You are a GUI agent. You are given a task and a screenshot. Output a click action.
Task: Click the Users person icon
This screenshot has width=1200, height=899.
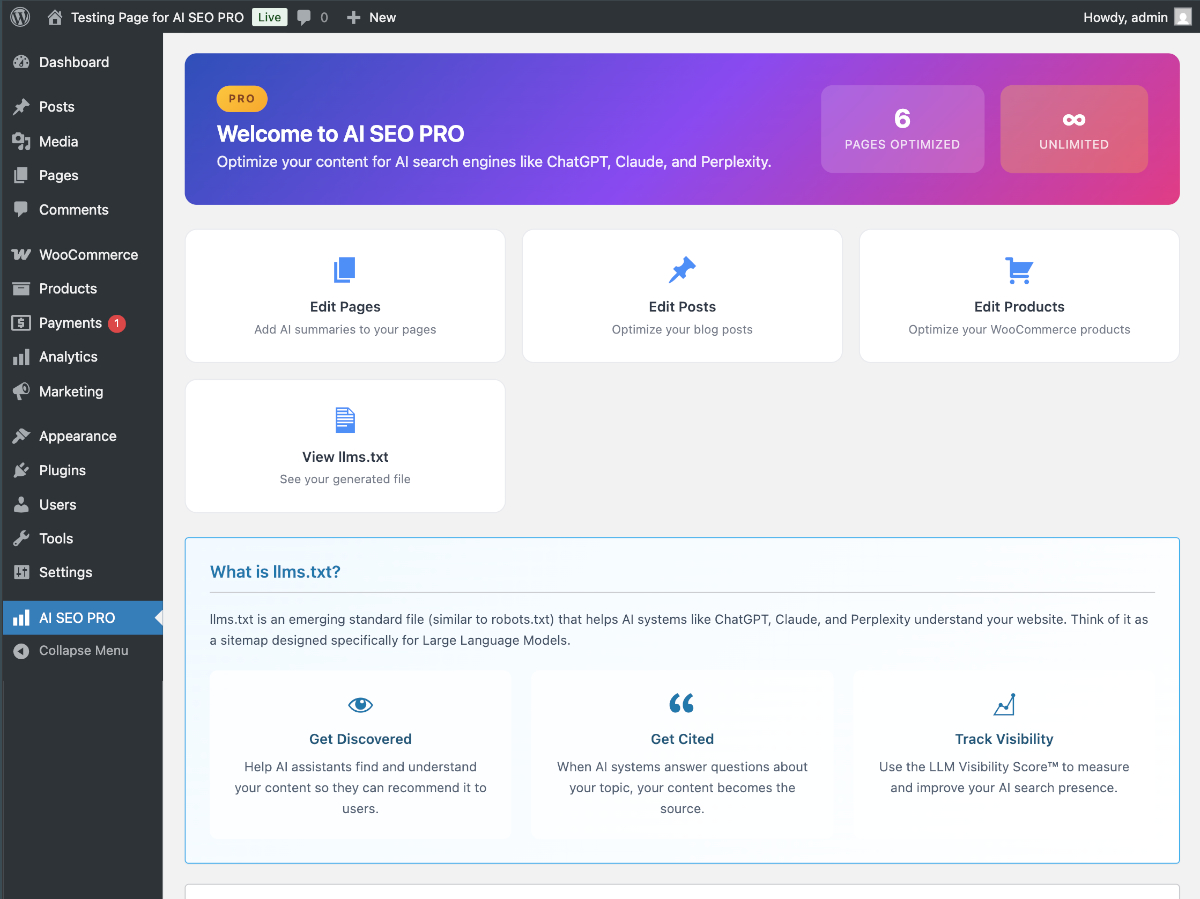pyautogui.click(x=21, y=505)
